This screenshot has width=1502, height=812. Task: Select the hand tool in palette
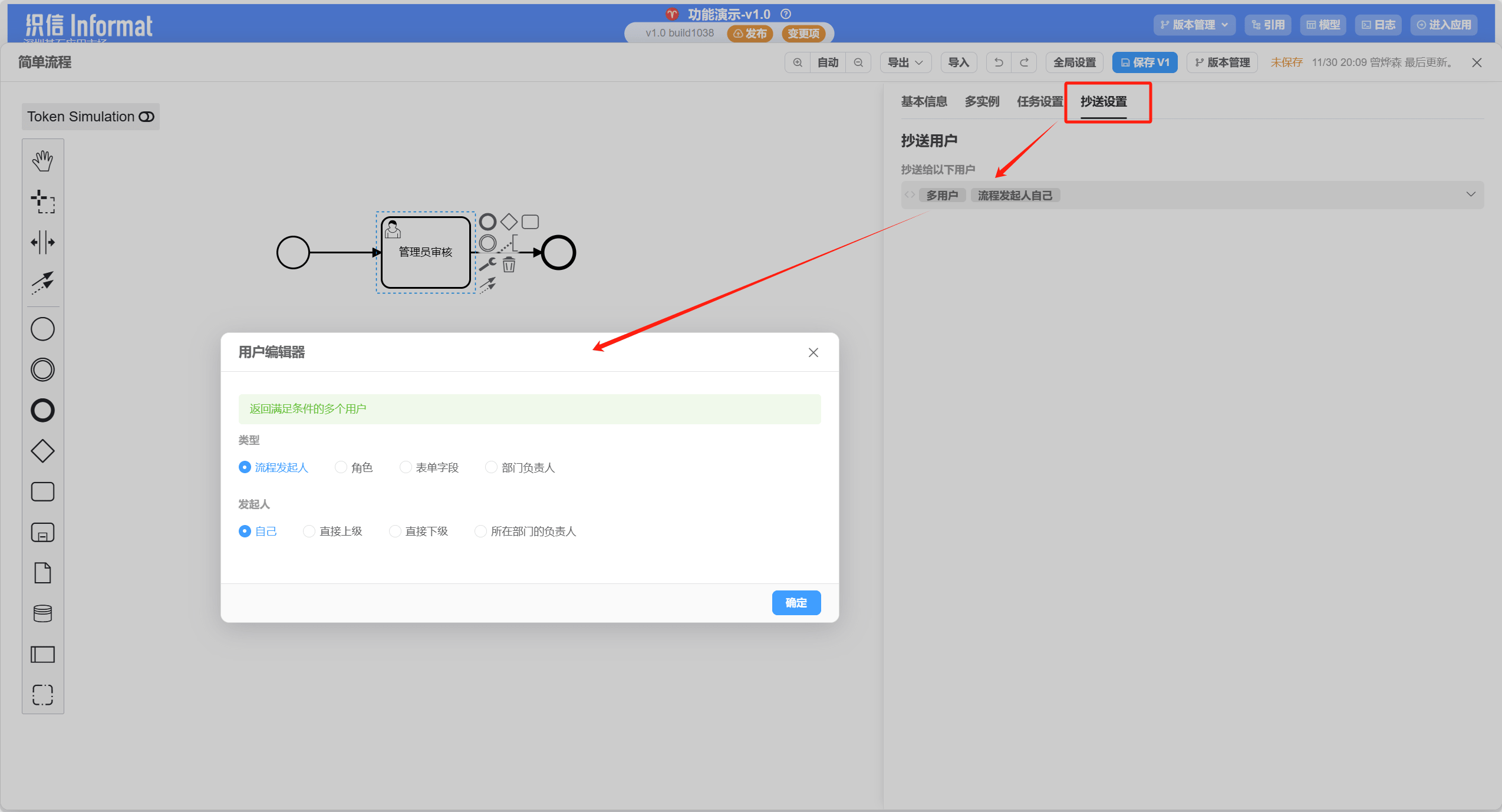click(42, 161)
